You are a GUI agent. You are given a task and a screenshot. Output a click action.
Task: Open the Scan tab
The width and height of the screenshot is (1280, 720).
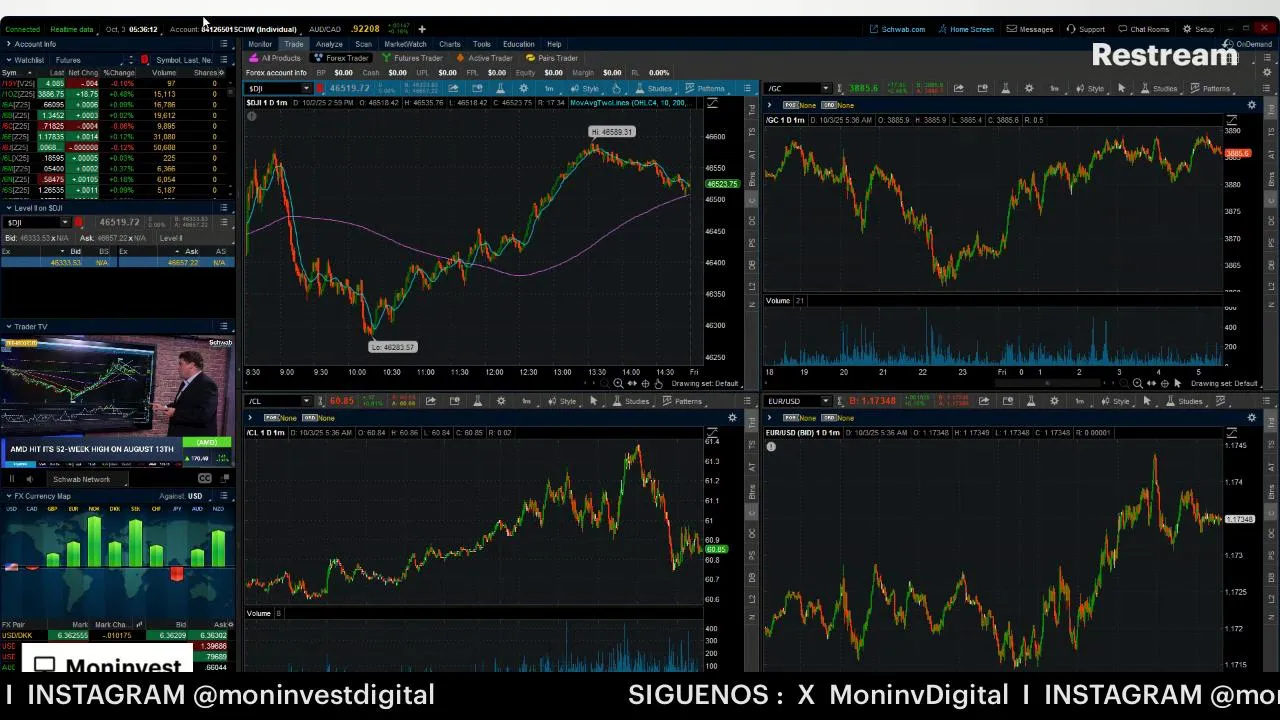pos(363,44)
